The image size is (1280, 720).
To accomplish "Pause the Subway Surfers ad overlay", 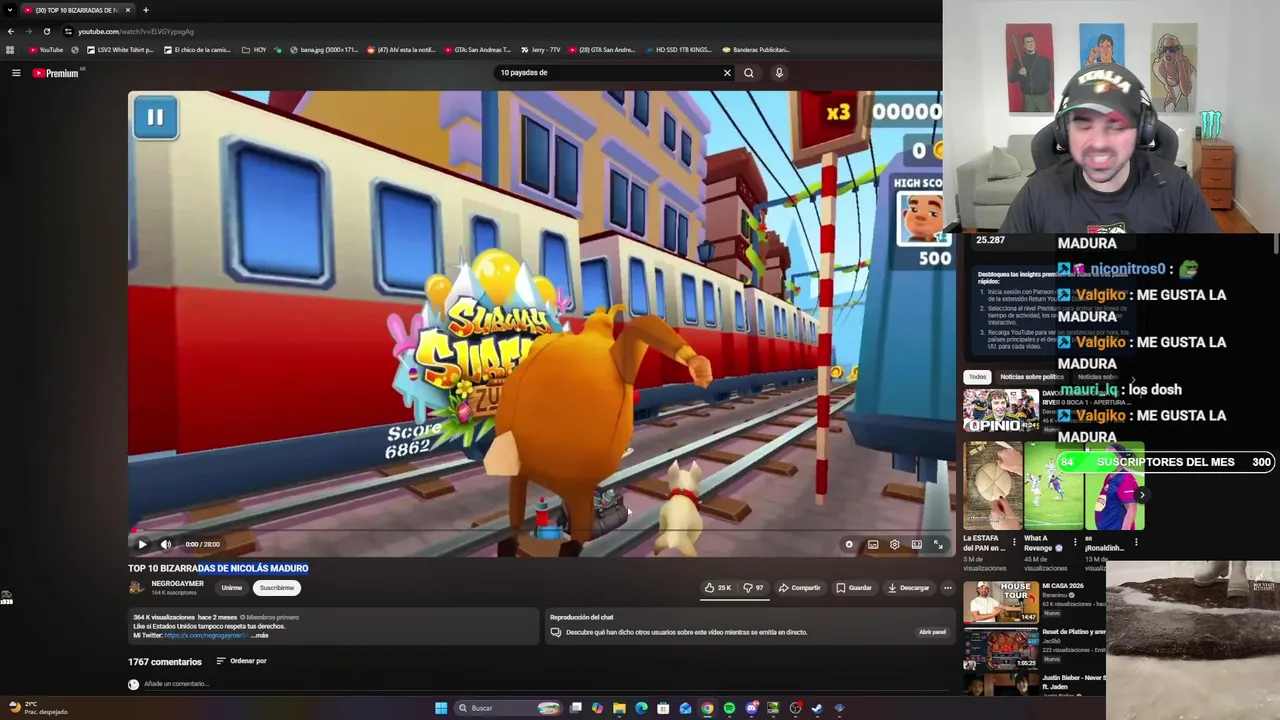I will click(155, 117).
